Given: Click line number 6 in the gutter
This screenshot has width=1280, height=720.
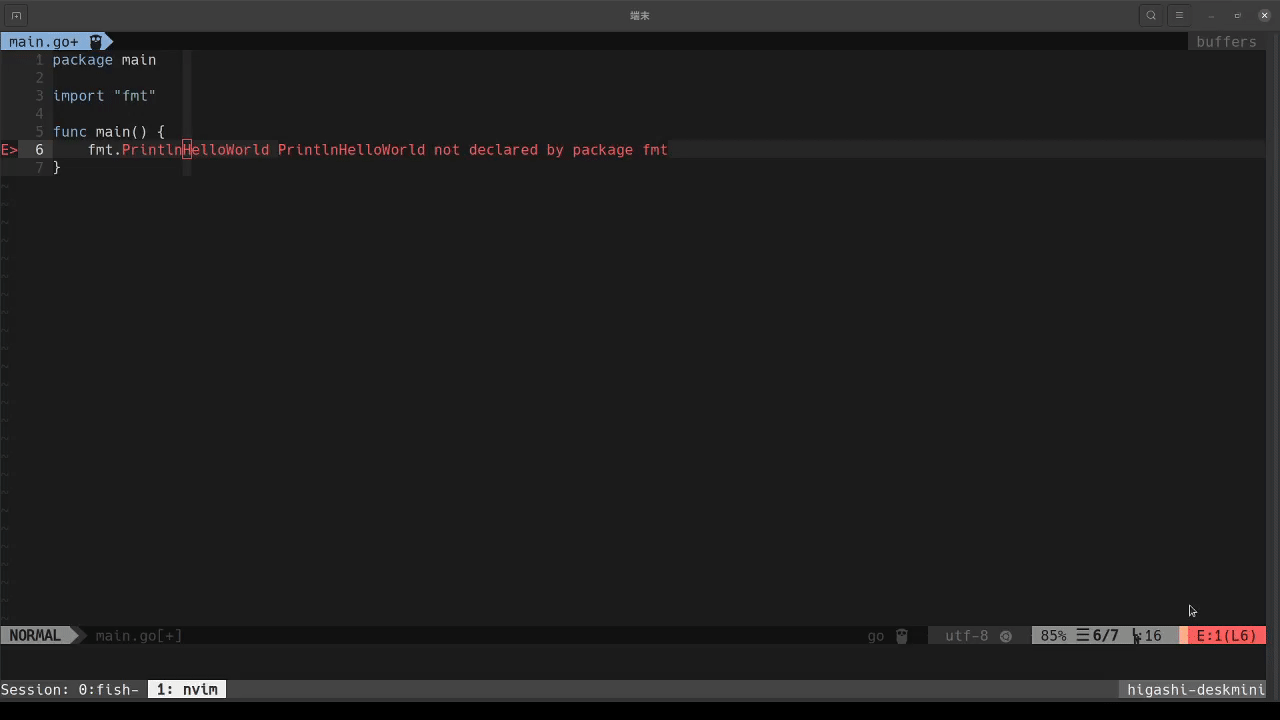Looking at the screenshot, I should 39,150.
